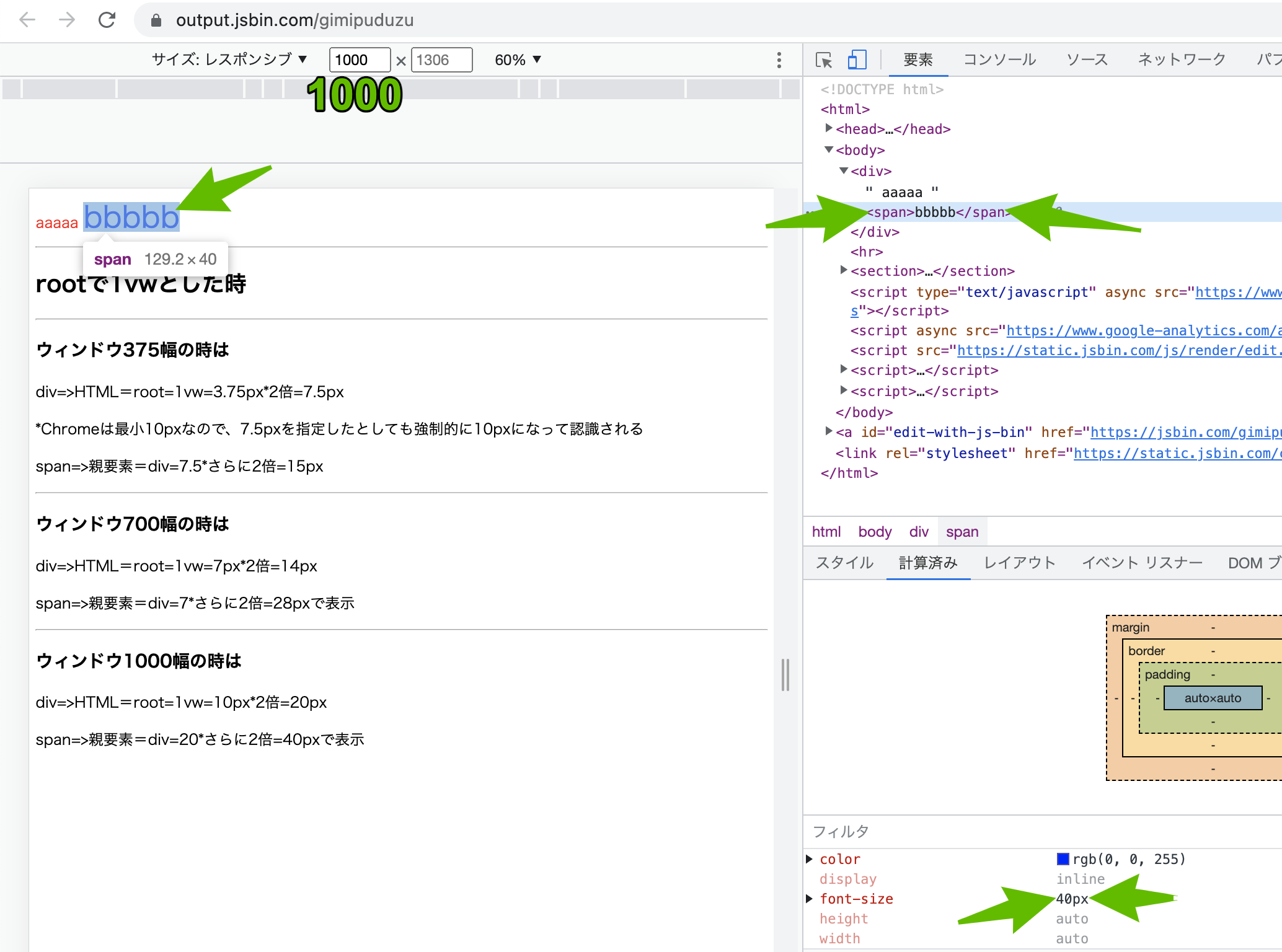Viewport: 1282px width, 952px height.
Task: Select the span bbbbb DOM row
Action: (1043, 212)
